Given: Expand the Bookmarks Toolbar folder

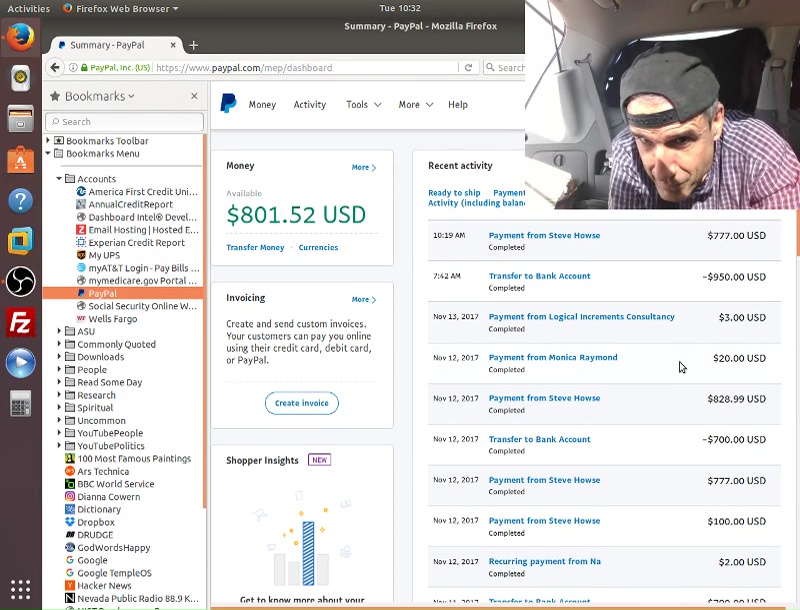Looking at the screenshot, I should tap(48, 140).
